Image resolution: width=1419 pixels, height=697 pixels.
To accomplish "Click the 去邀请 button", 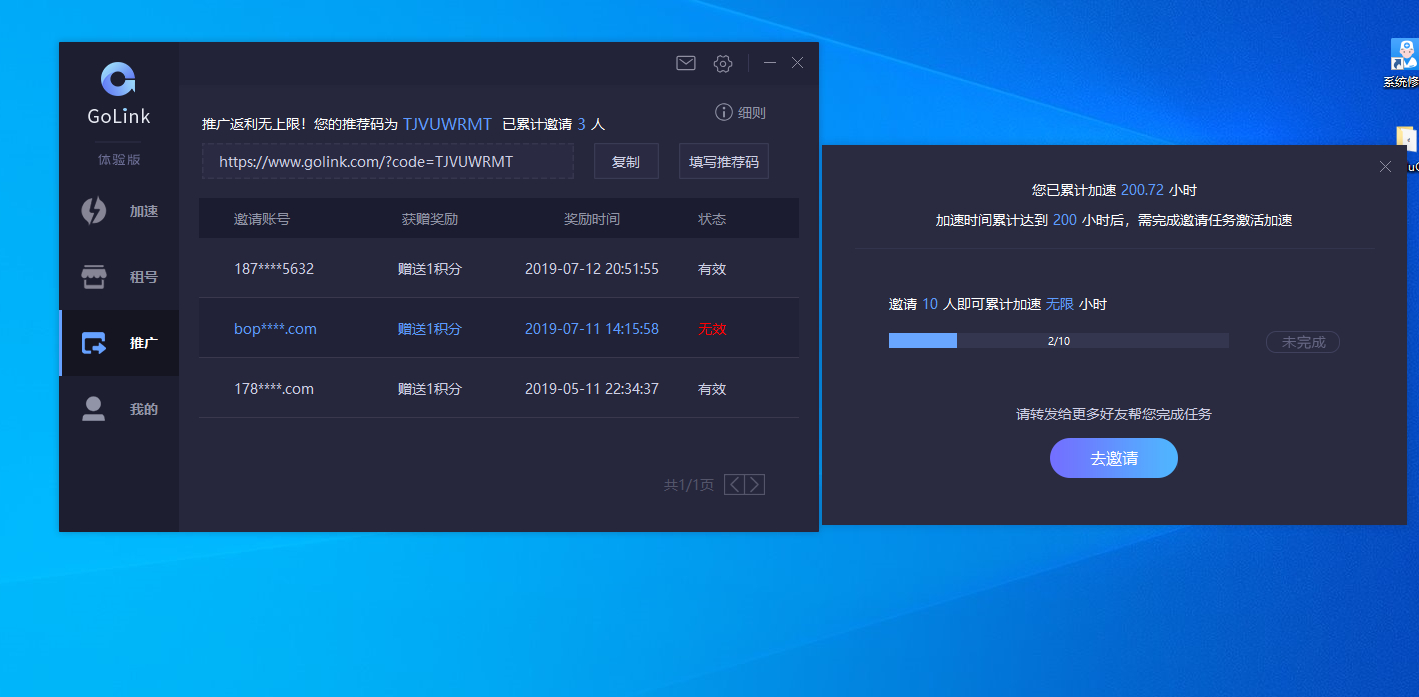I will click(1114, 458).
